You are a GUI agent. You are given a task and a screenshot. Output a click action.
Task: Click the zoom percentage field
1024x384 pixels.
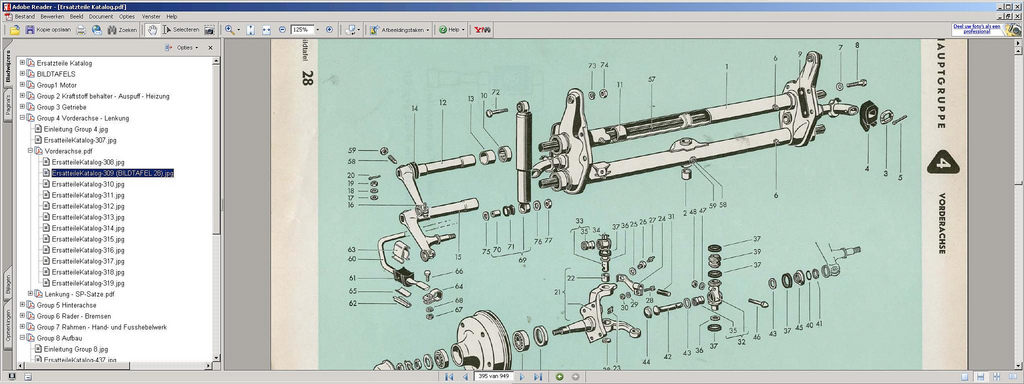[302, 30]
